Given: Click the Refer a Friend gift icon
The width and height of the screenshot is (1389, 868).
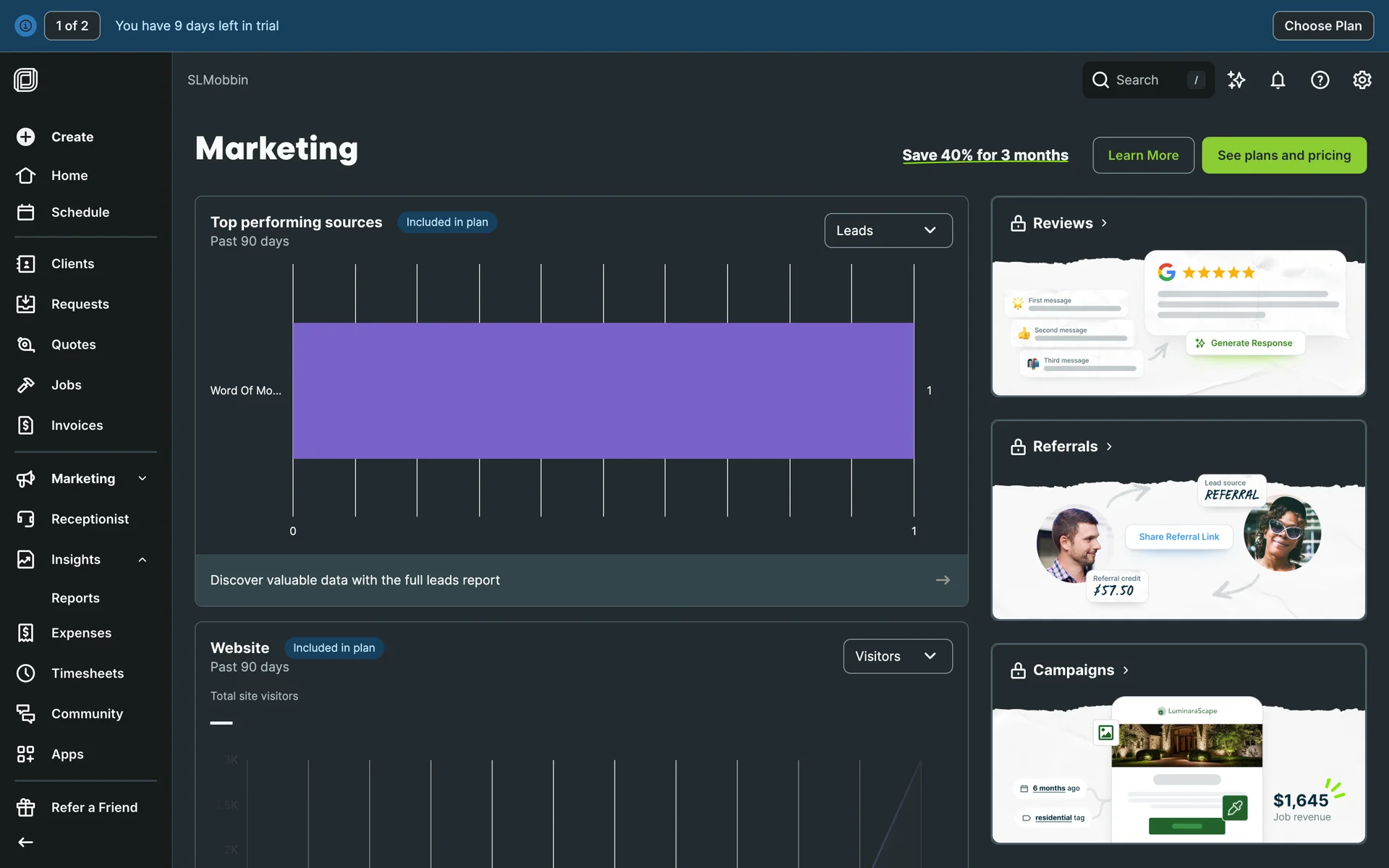Looking at the screenshot, I should coord(26,807).
